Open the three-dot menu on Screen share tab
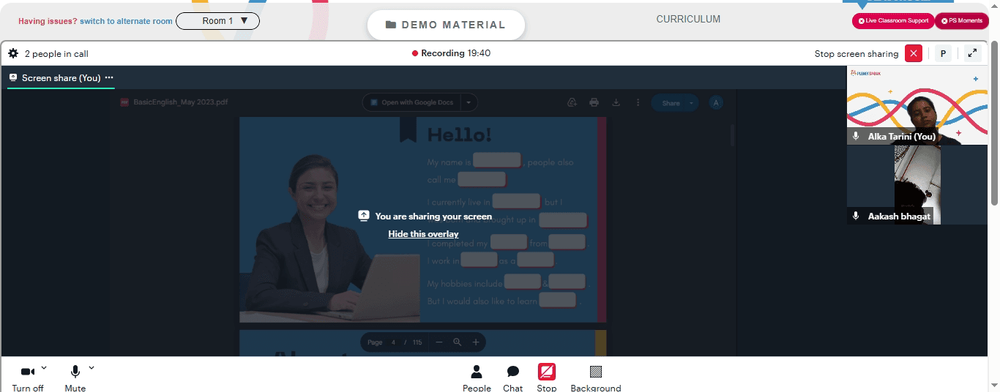Viewport: 1000px width, 392px height. coord(110,77)
